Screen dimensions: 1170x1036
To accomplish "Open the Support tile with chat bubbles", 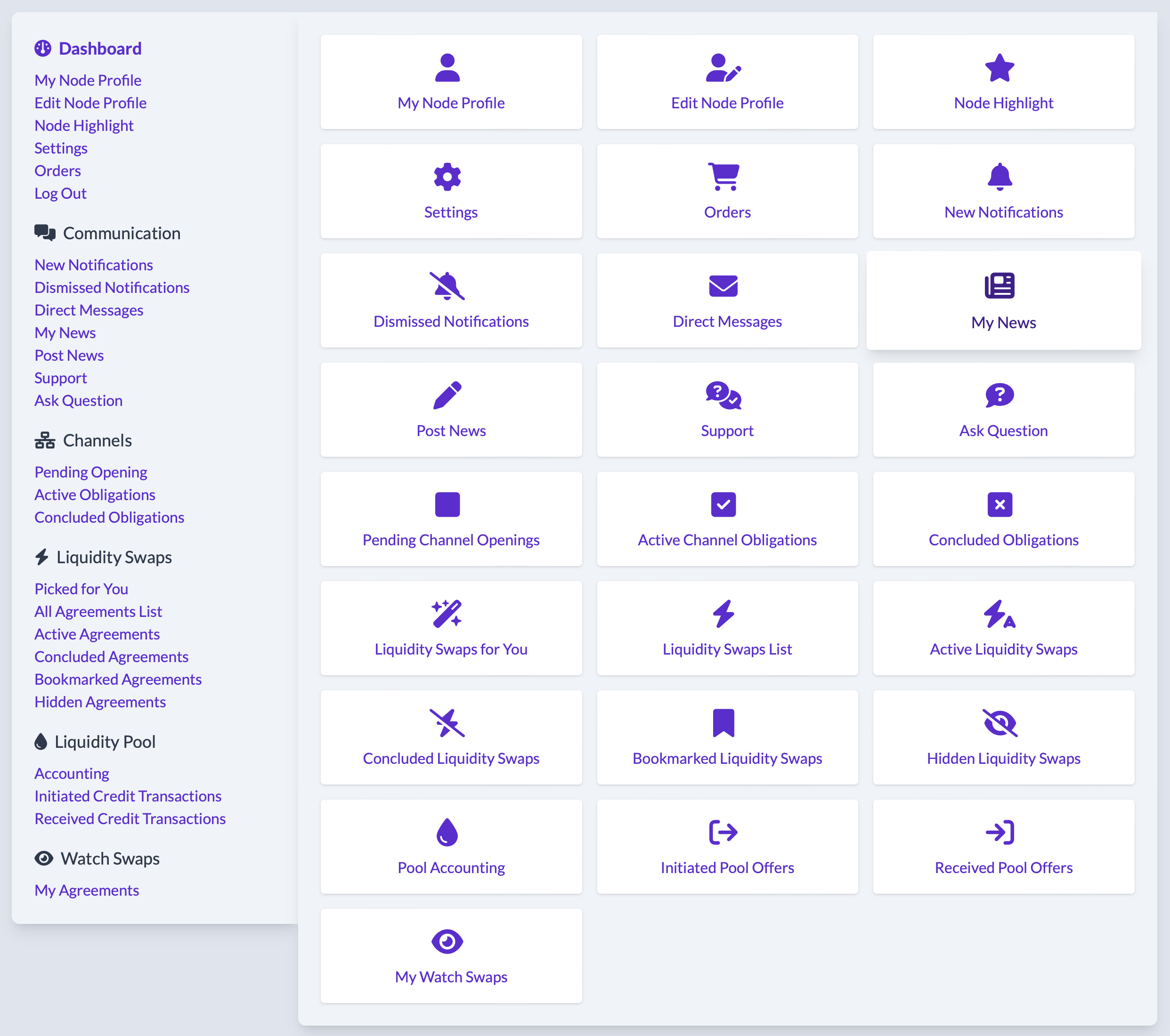I will point(727,409).
